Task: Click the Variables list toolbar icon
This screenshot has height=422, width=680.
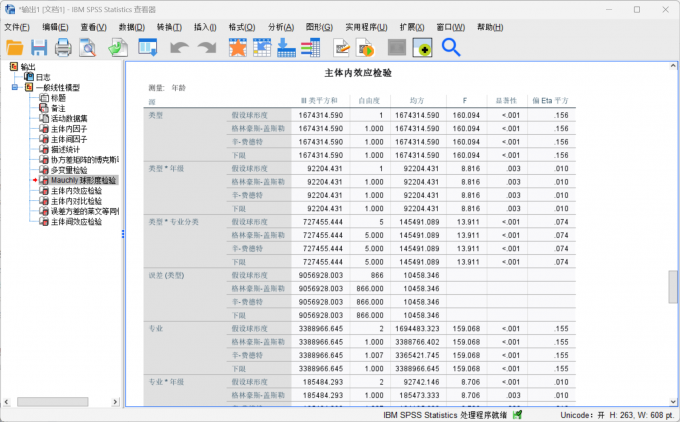Action: (311, 48)
